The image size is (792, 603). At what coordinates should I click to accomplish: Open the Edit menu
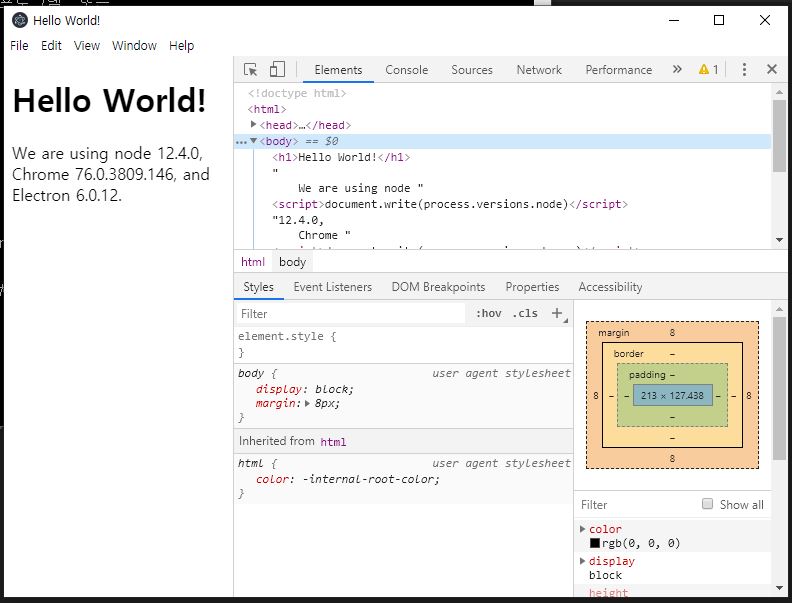point(51,45)
